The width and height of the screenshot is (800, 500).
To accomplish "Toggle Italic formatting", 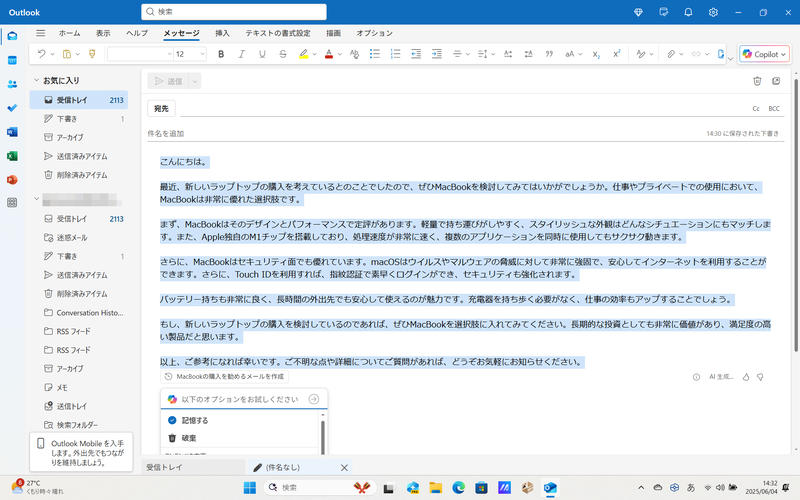I will 241,54.
